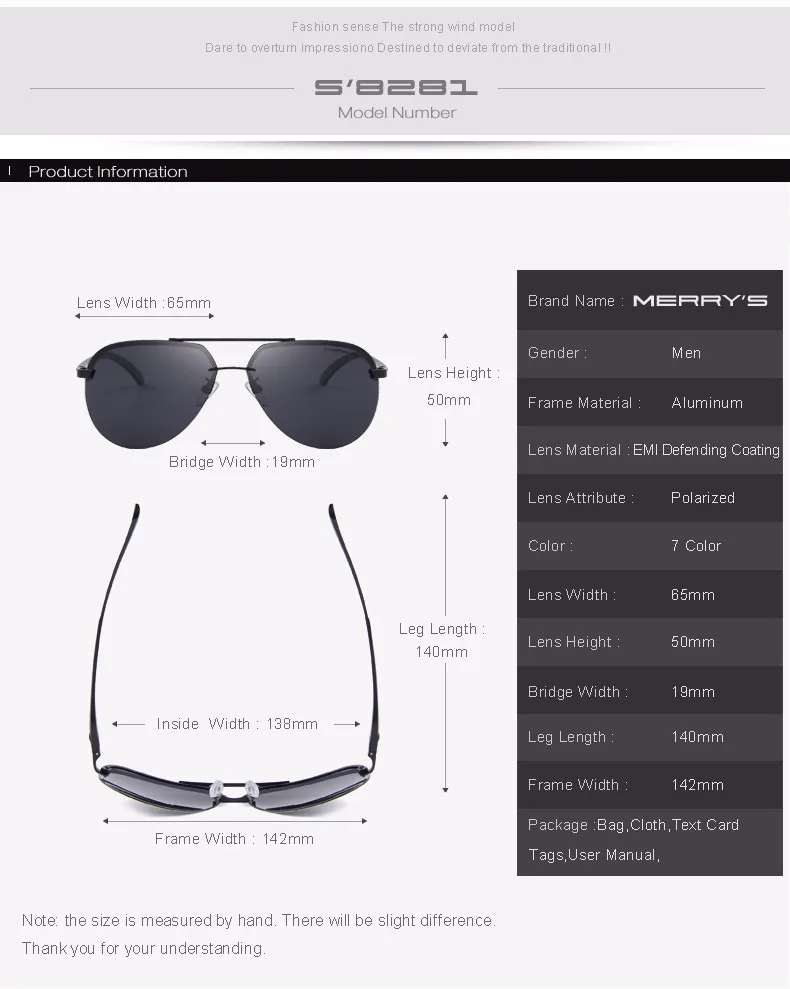This screenshot has width=790, height=989.
Task: Click '142mm' Frame Width table value
Action: pos(697,785)
